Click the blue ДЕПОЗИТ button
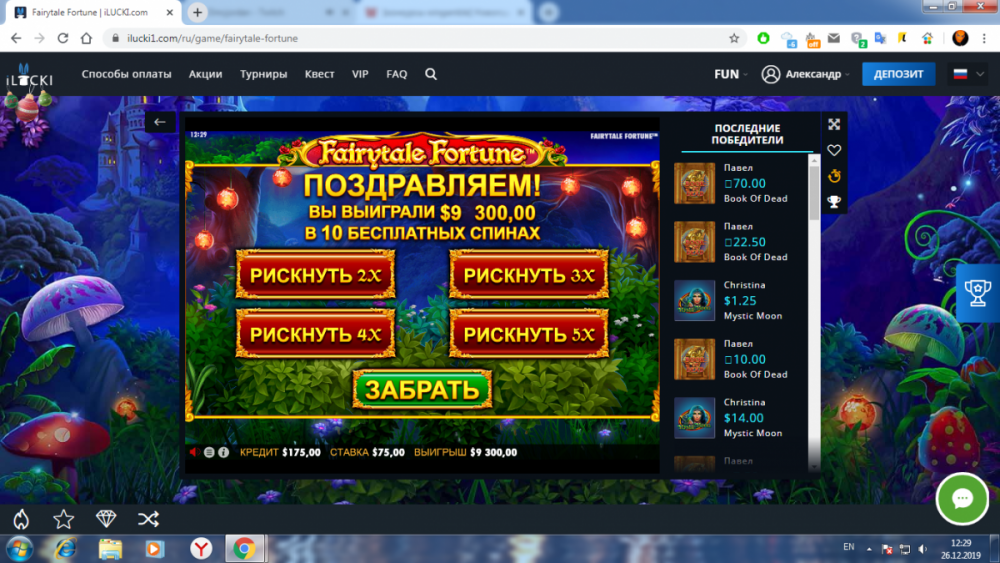 898,74
